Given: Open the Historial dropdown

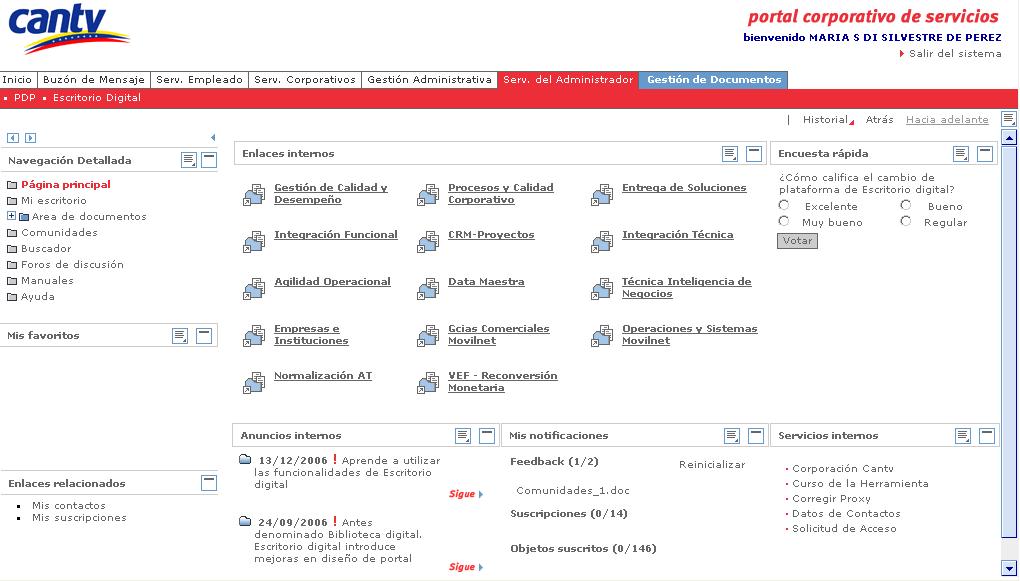Looking at the screenshot, I should (827, 120).
